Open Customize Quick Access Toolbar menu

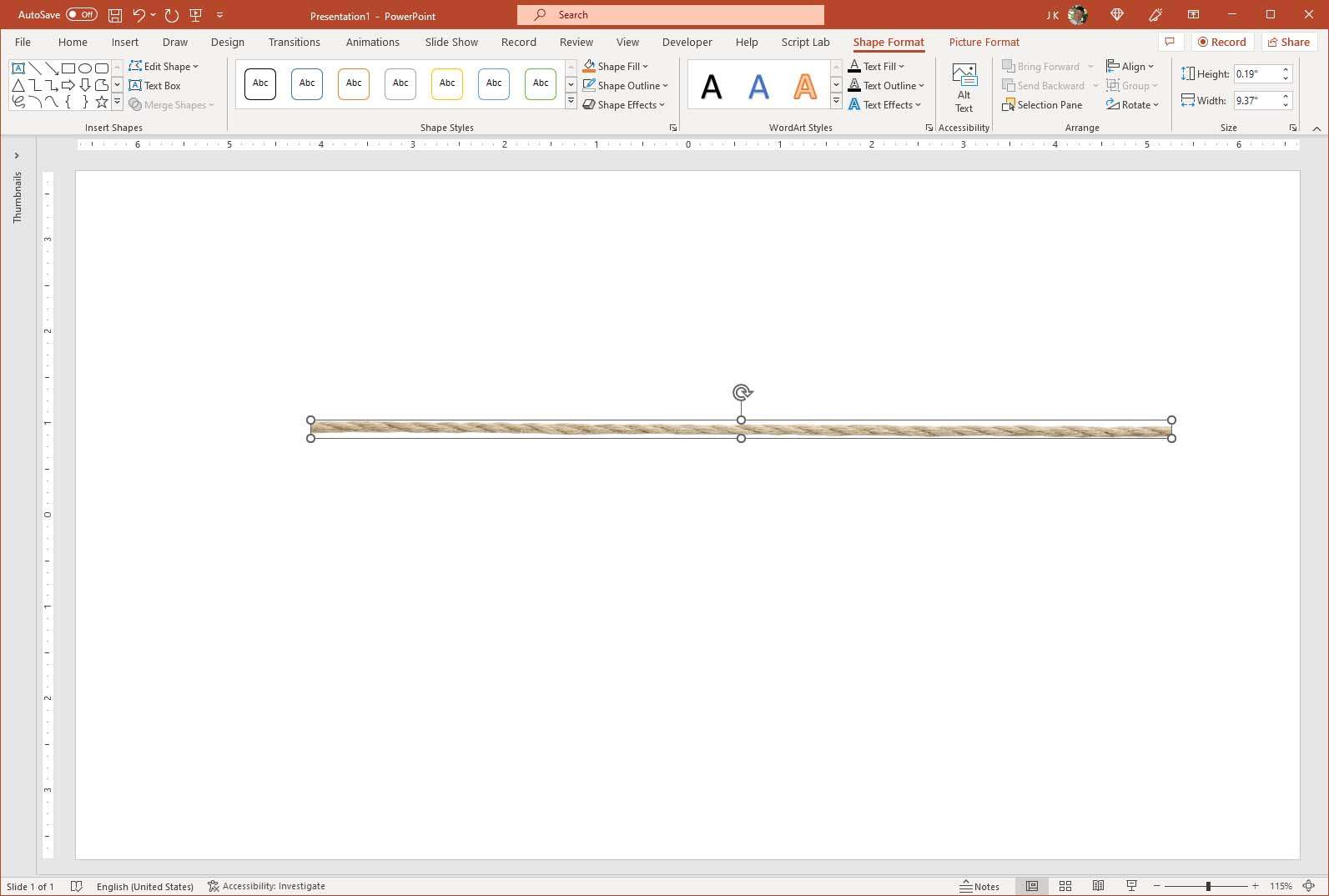click(x=220, y=15)
